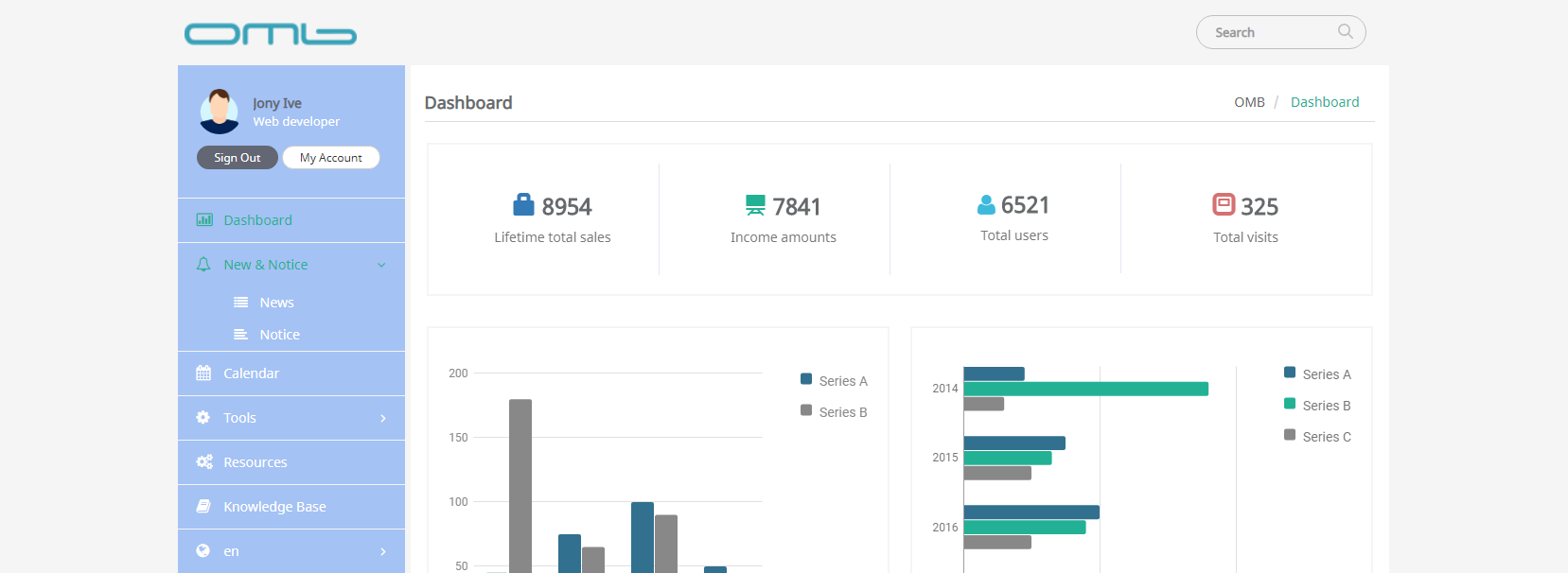
Task: Focus the Search input field
Action: [x=1268, y=32]
